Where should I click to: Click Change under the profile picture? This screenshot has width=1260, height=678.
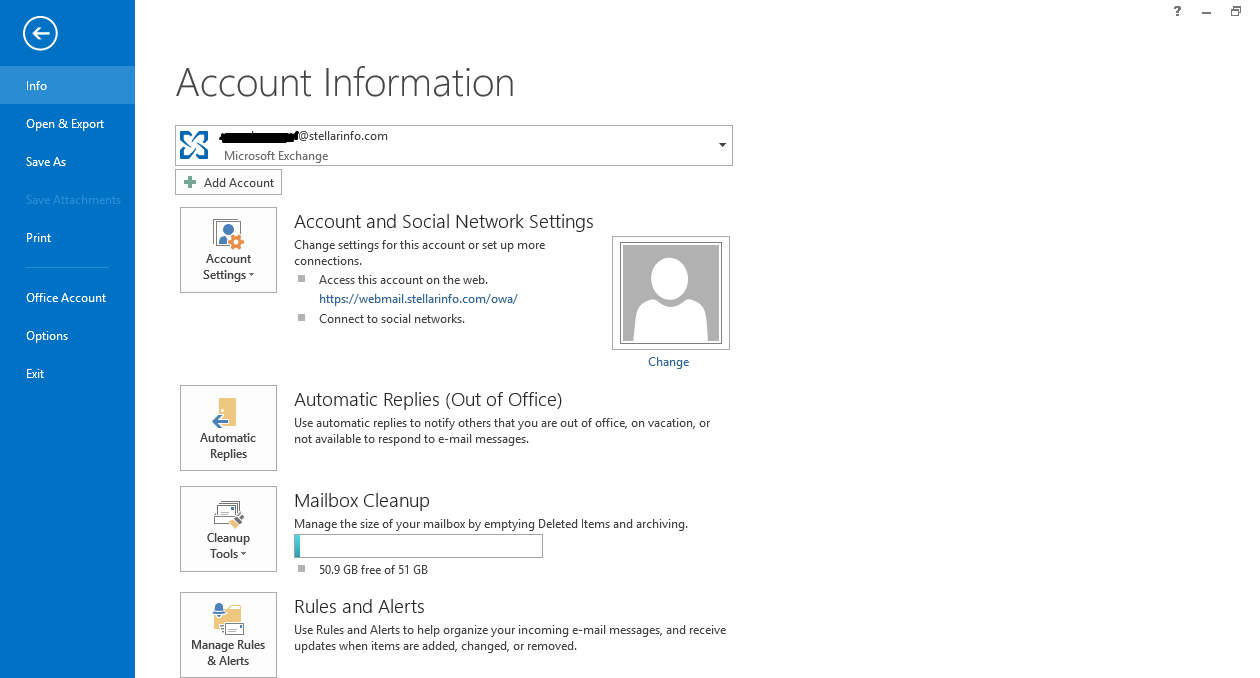[x=668, y=361]
